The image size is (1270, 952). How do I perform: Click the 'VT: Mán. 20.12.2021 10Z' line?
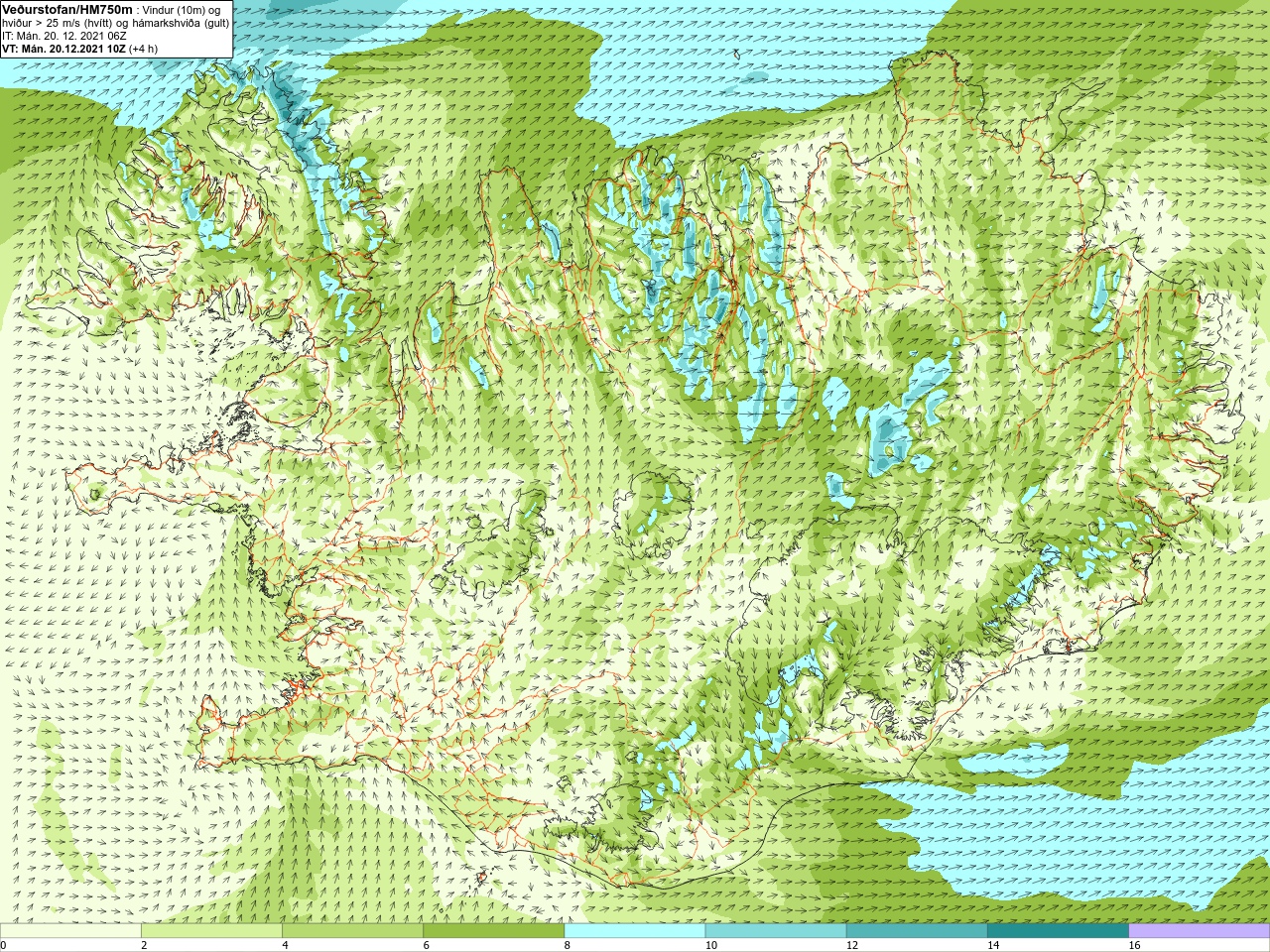point(65,49)
